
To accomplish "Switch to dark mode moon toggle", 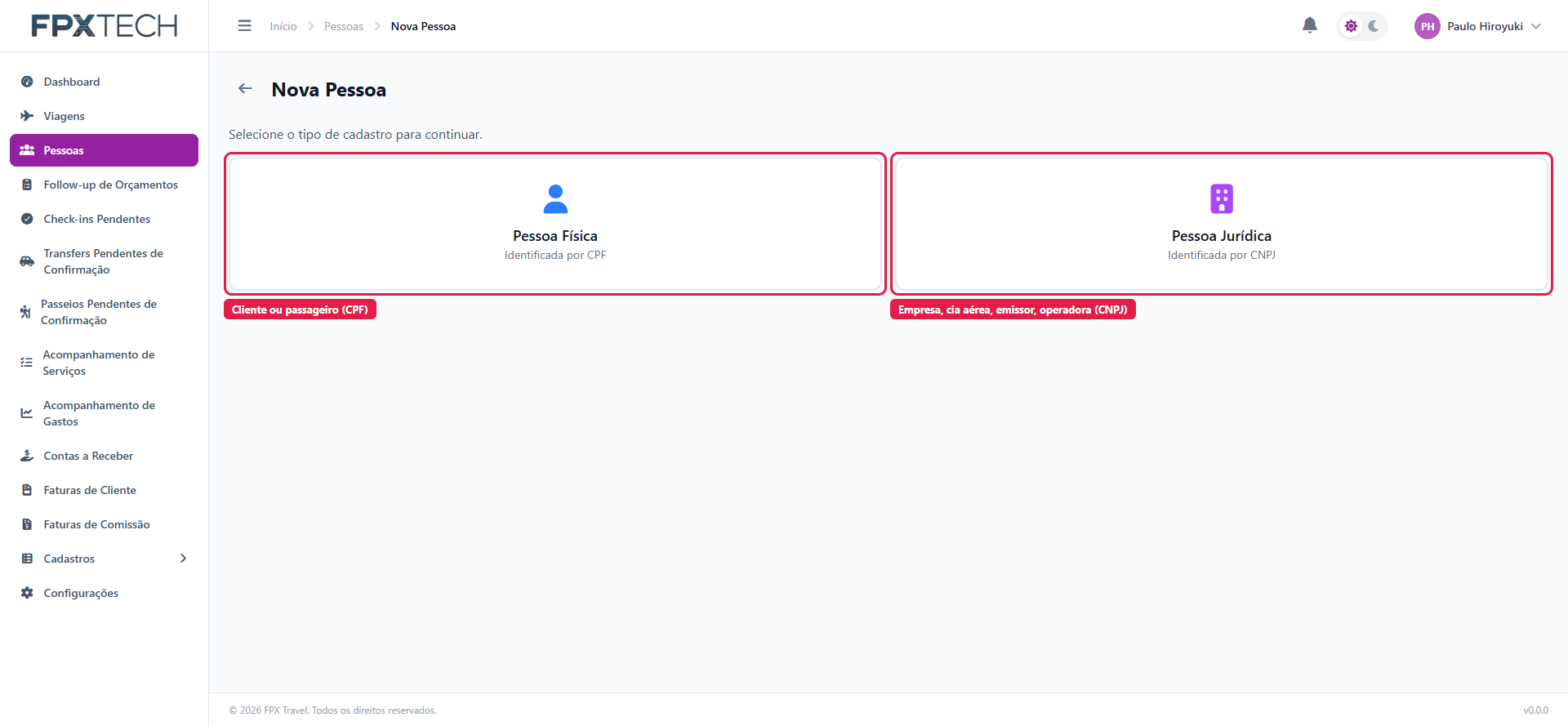I will (x=1374, y=26).
